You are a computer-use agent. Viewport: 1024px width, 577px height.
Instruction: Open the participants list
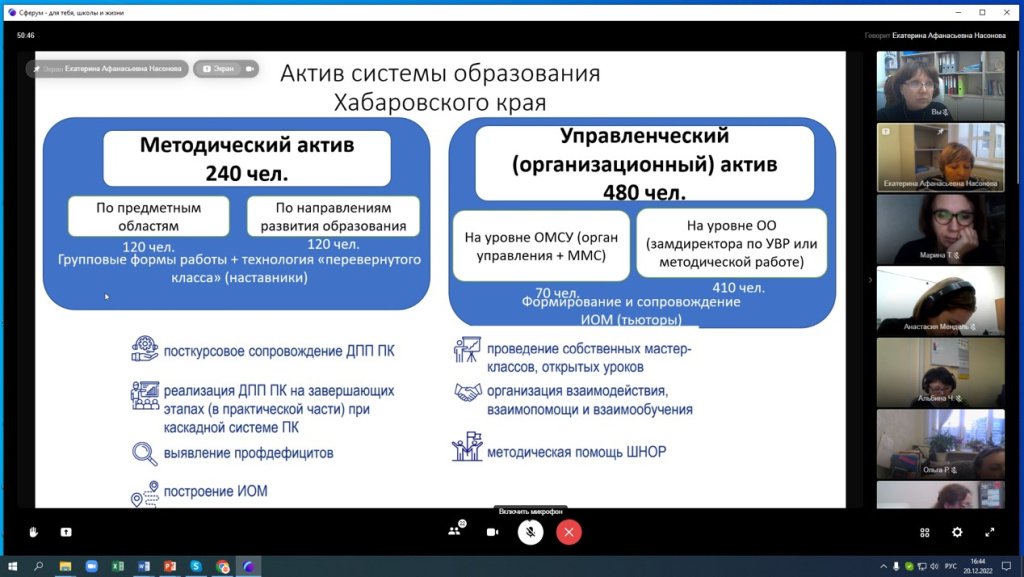tap(454, 532)
